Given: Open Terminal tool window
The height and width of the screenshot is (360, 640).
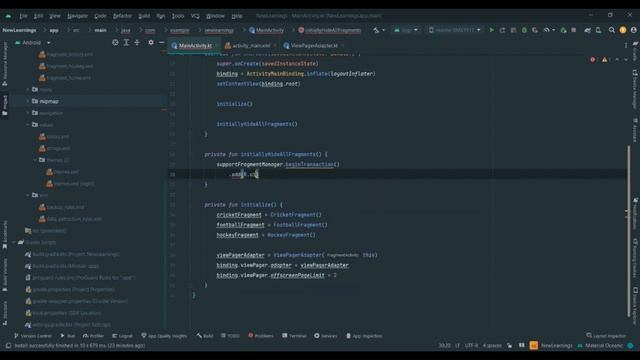Looking at the screenshot, I should tap(294, 336).
